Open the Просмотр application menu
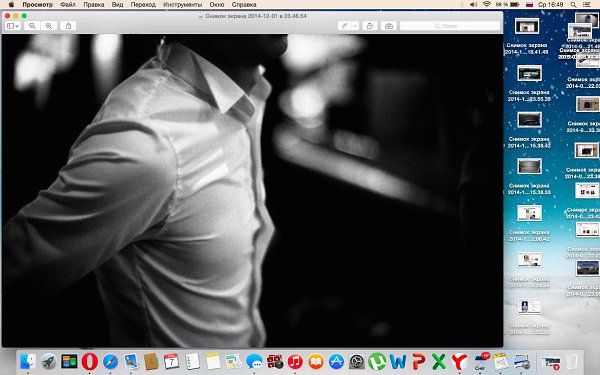 [x=38, y=5]
